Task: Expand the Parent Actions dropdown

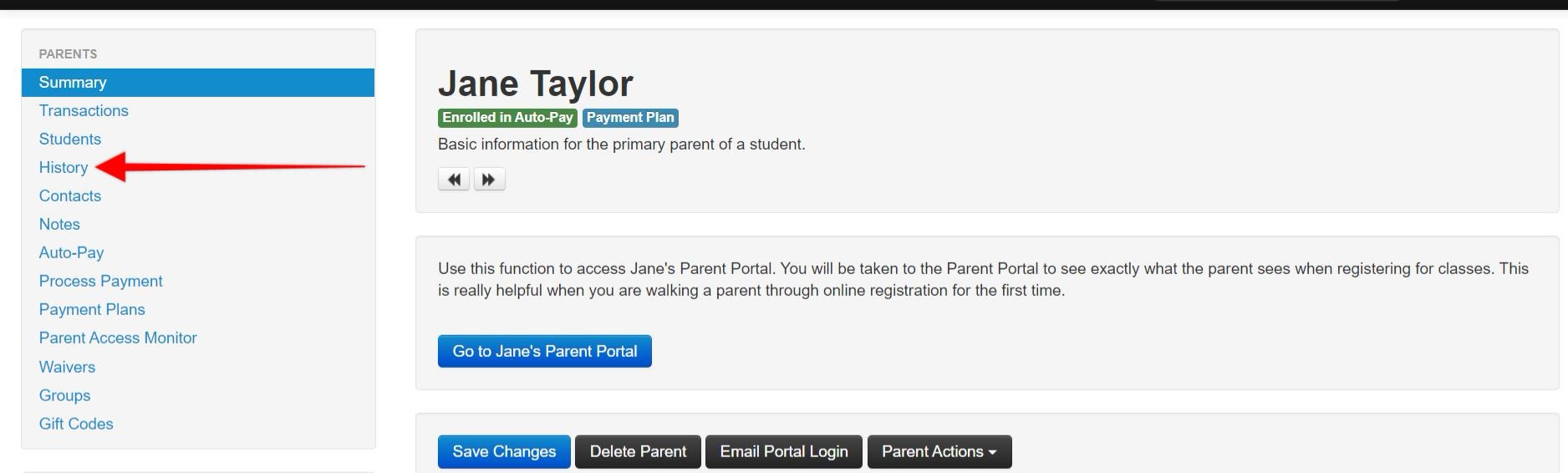Action: (939, 452)
